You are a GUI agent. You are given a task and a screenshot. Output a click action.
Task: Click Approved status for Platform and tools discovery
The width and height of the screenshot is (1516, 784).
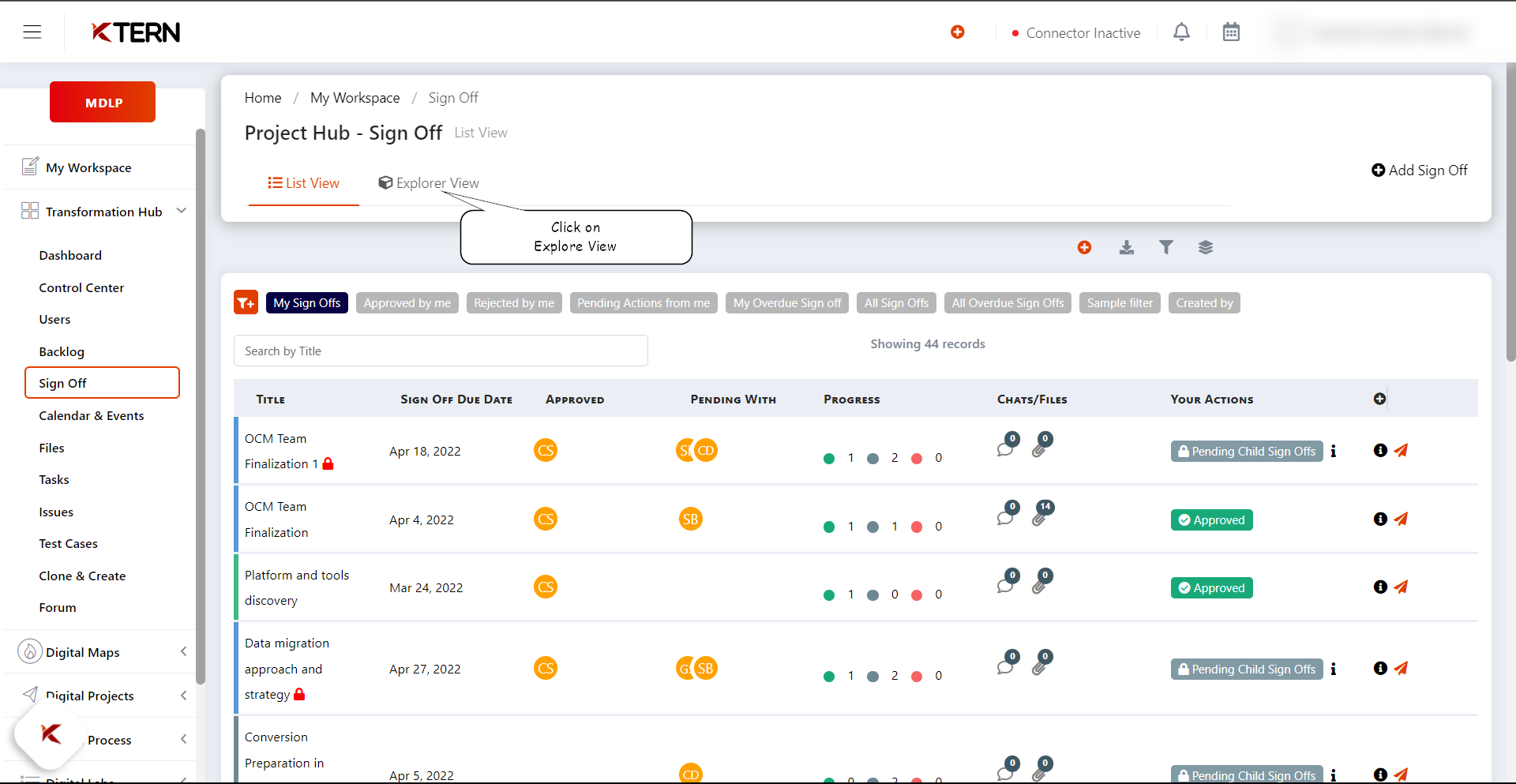click(x=1211, y=587)
